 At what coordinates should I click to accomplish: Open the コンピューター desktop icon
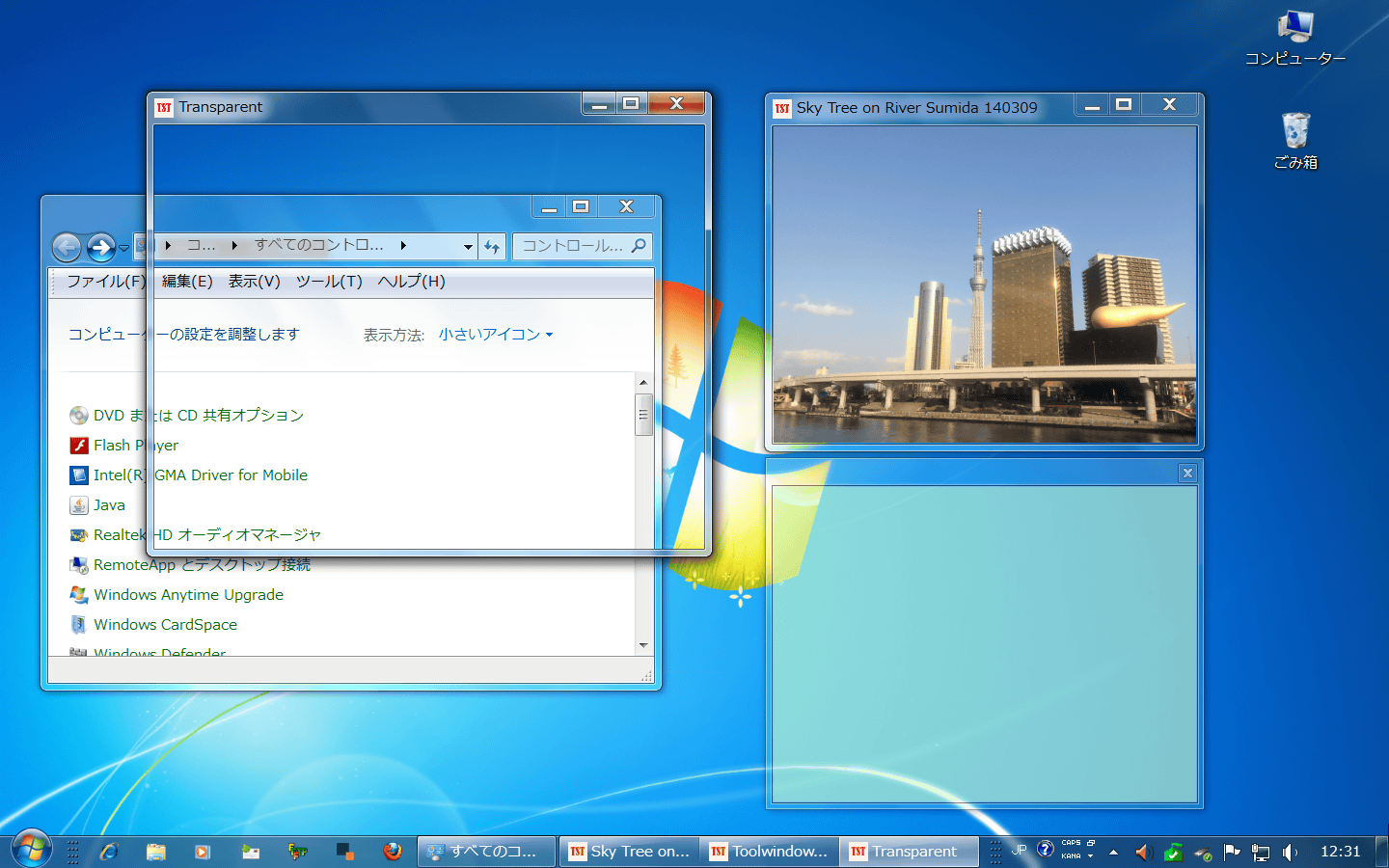pyautogui.click(x=1294, y=40)
